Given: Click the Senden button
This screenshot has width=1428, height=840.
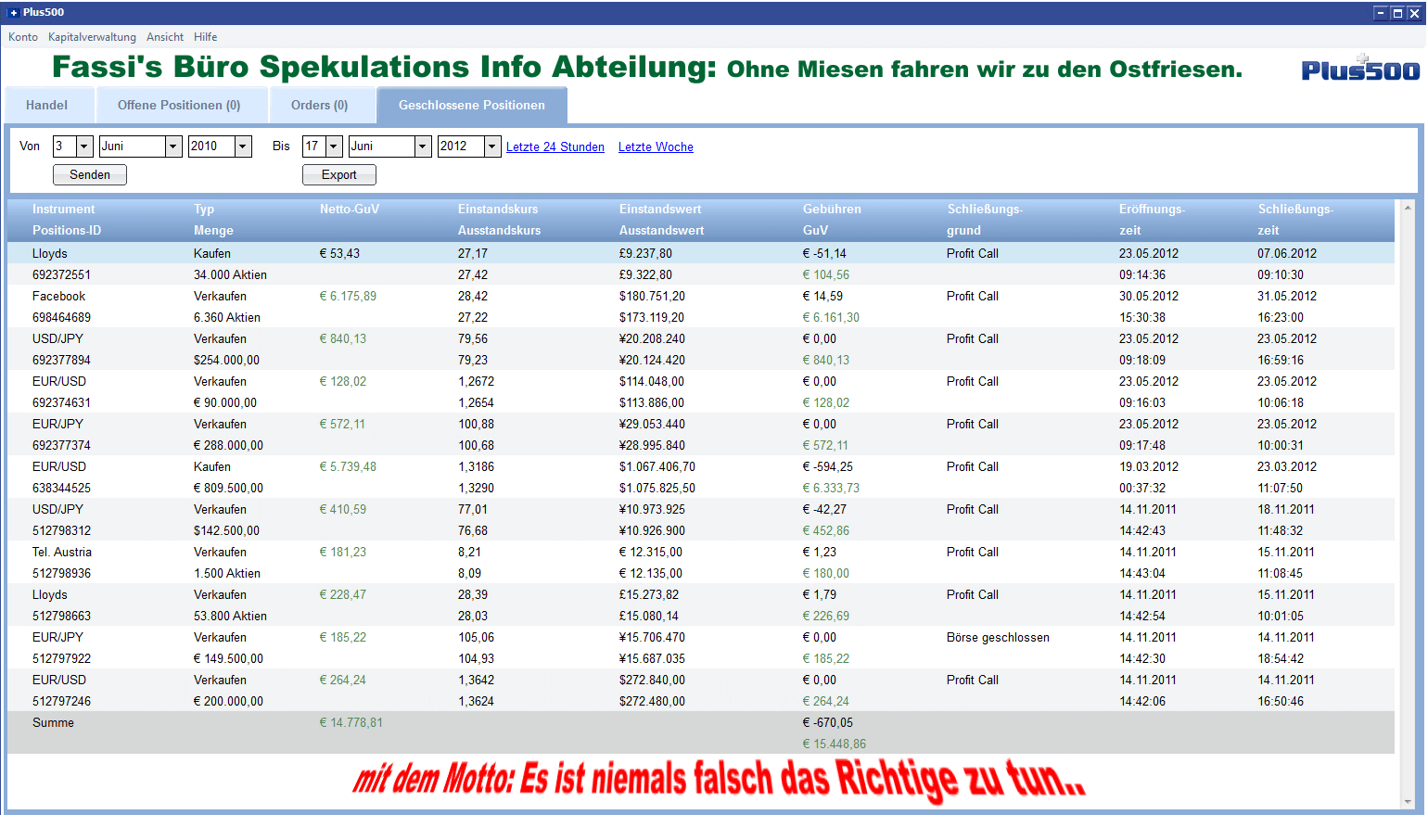Looking at the screenshot, I should (x=90, y=174).
